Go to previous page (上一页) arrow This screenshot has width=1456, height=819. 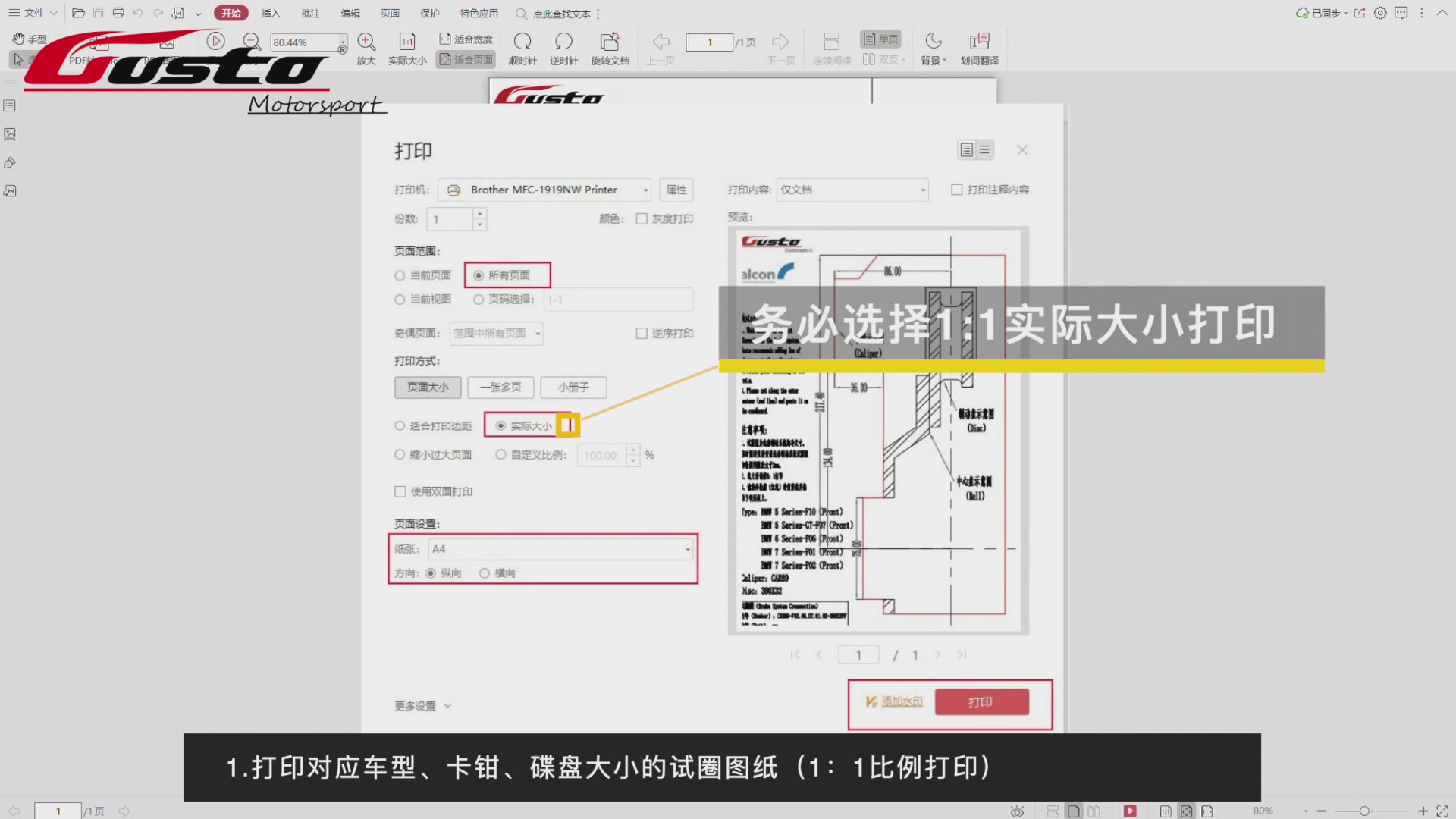coord(661,42)
